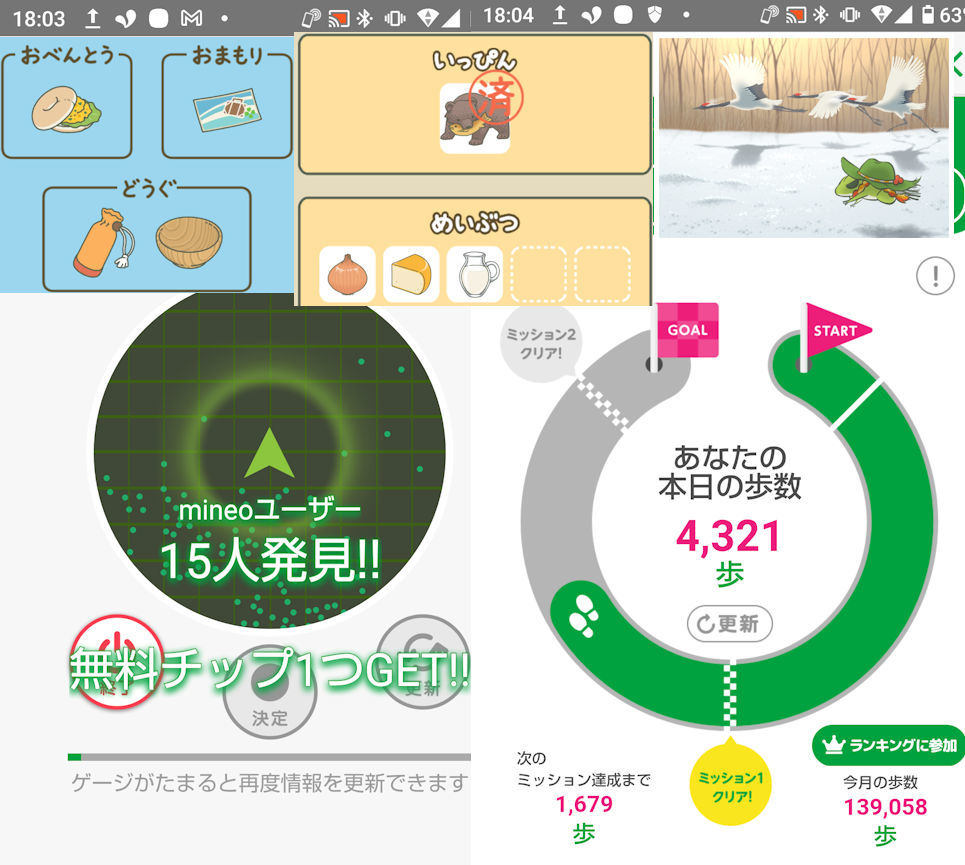This screenshot has width=965, height=865.
Task: Tap the ランキングに参加 button
Action: (888, 745)
